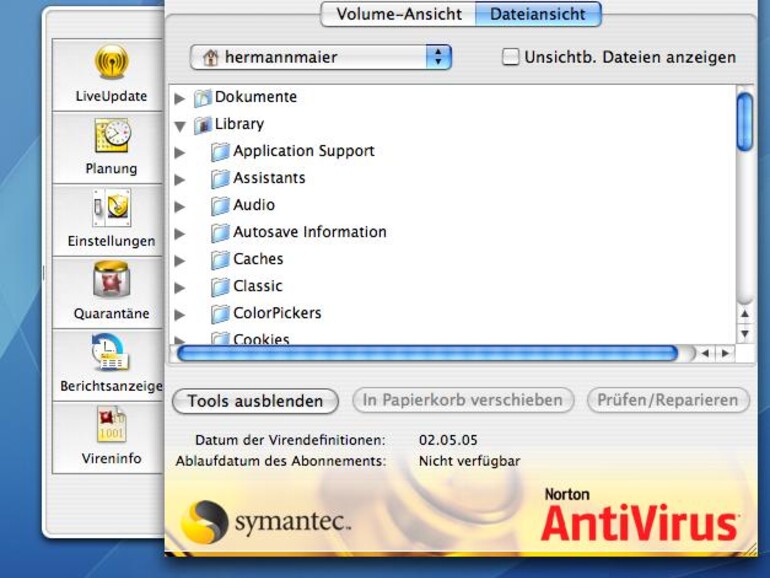Click In Papierkorb verschieben button
This screenshot has width=770, height=578.
pos(463,400)
